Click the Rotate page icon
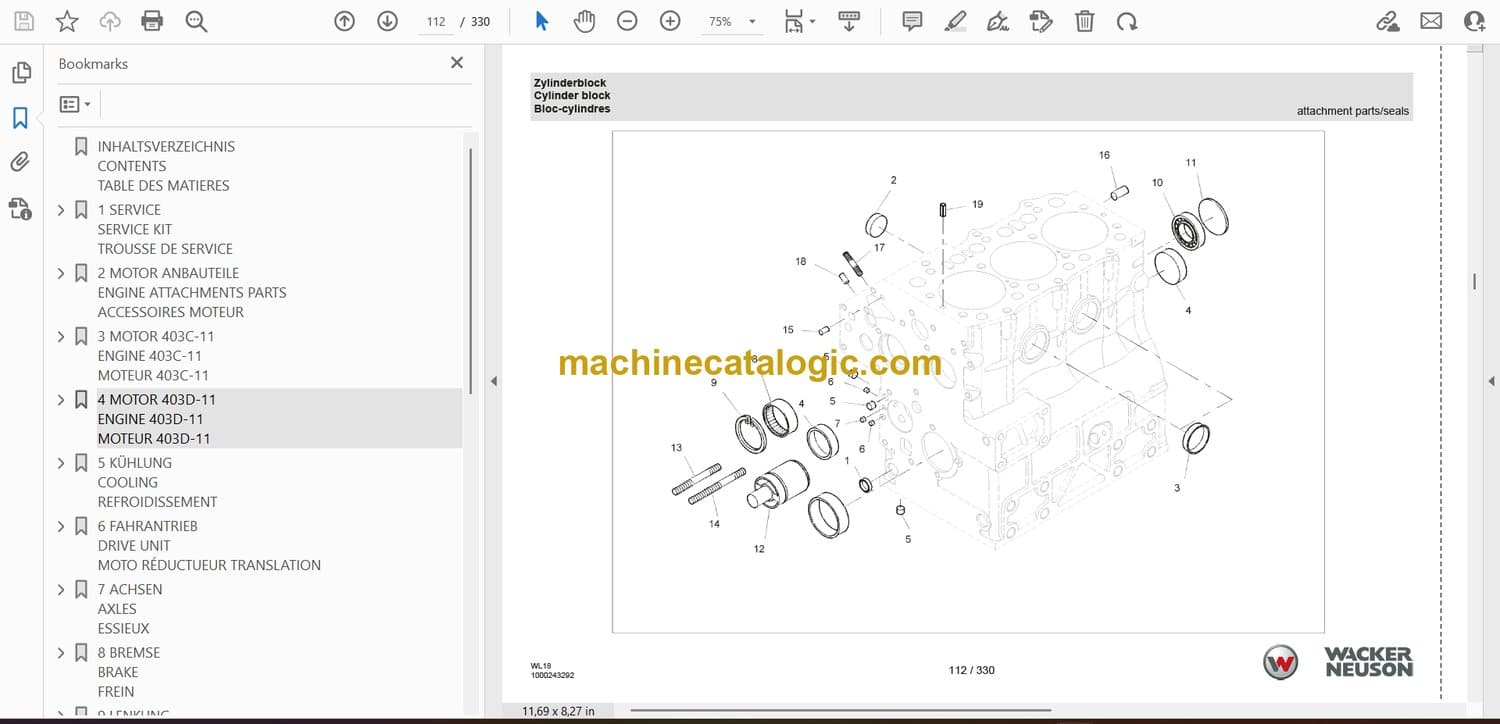Screen dimensions: 1500x724 pyautogui.click(x=1127, y=21)
